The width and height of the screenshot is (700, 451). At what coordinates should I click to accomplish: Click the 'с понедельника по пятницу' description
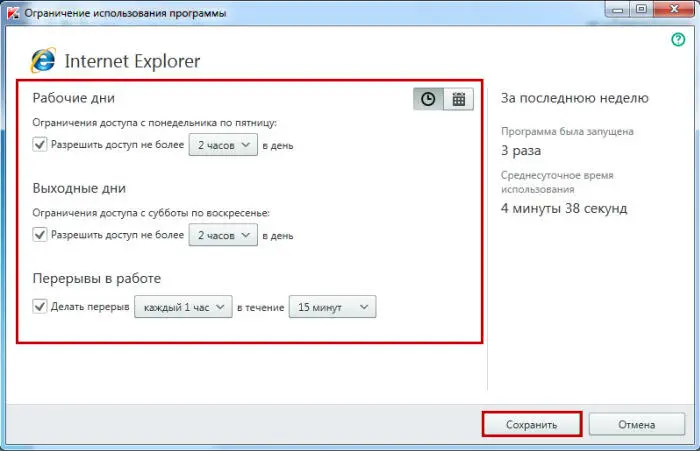click(x=154, y=122)
